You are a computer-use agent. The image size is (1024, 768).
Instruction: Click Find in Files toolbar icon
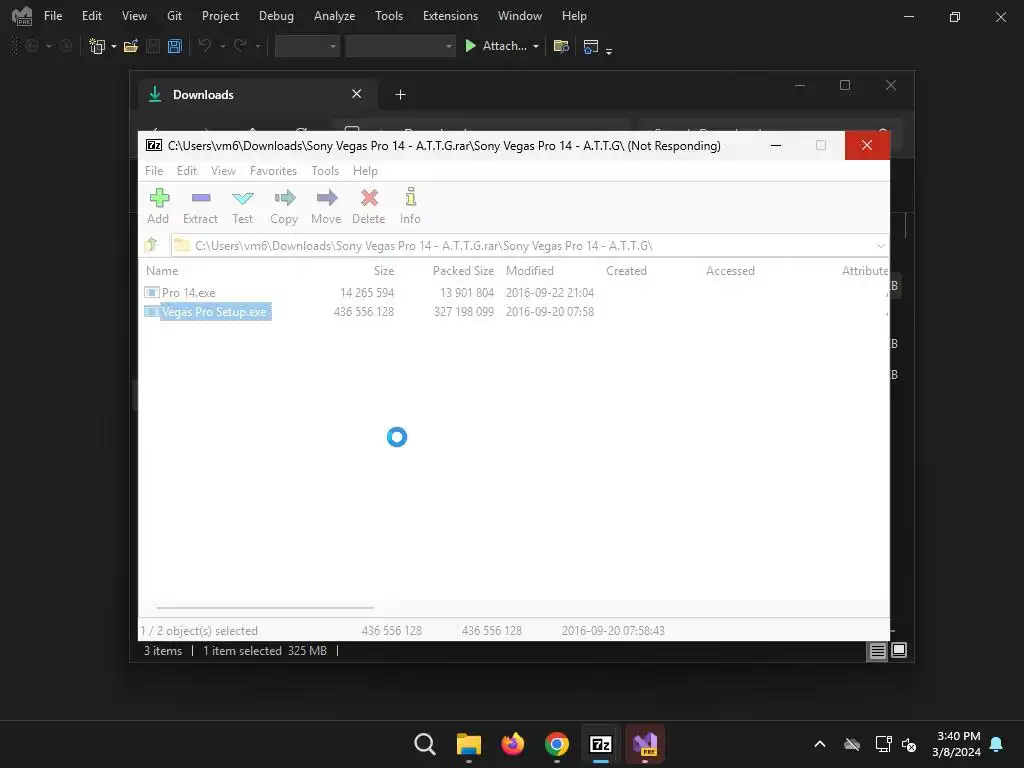pyautogui.click(x=560, y=46)
